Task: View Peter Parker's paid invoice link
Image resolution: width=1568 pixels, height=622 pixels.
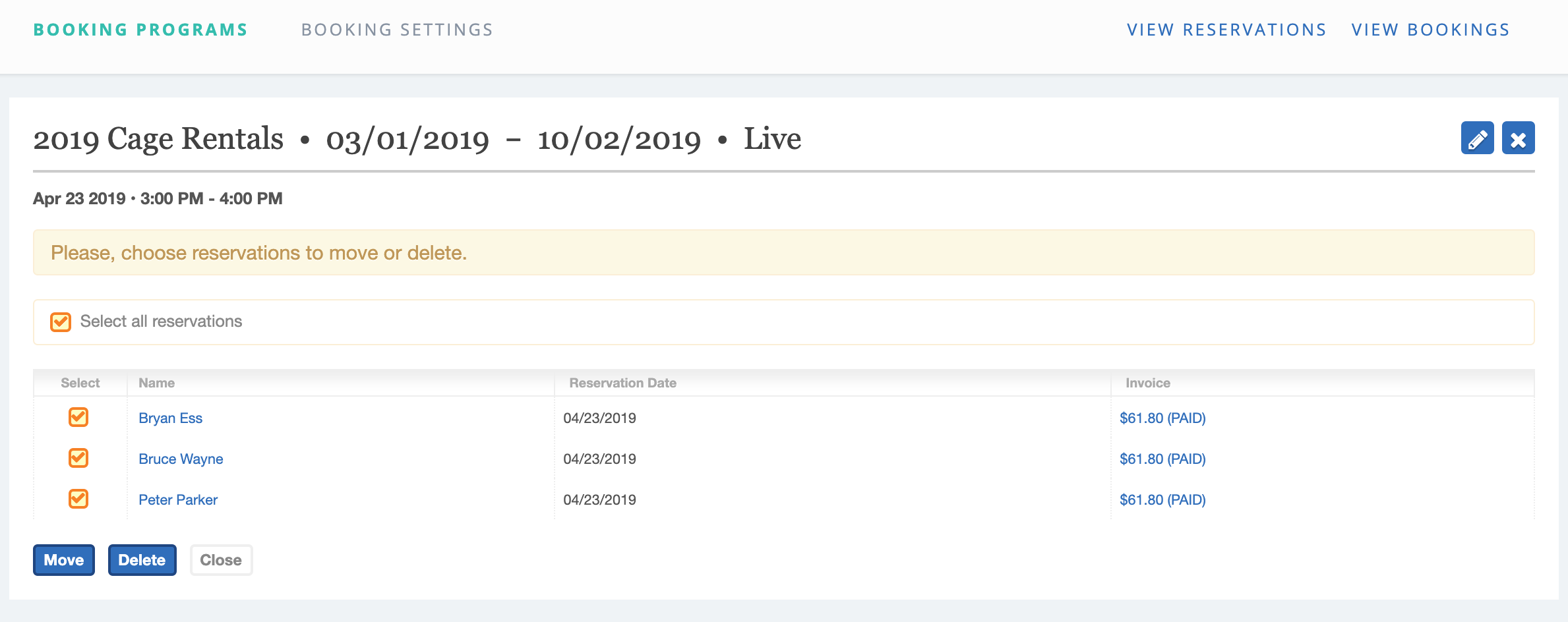Action: [x=1162, y=500]
